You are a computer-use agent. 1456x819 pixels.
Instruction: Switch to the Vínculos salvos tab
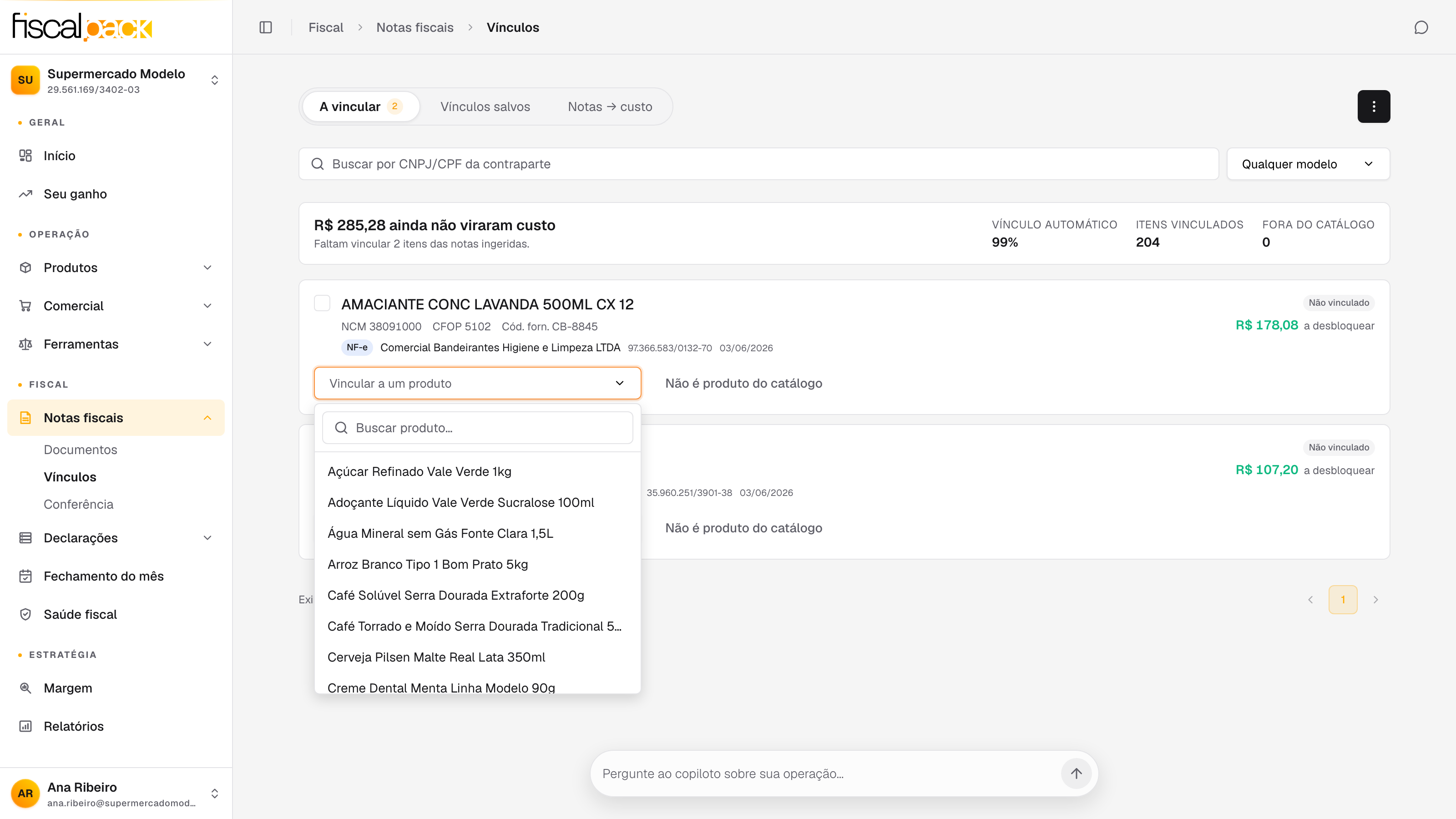[485, 106]
